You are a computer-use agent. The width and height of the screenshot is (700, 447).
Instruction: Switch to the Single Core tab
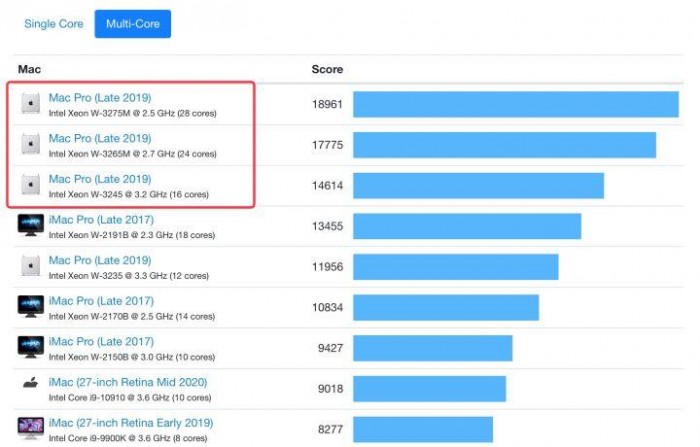click(x=54, y=24)
